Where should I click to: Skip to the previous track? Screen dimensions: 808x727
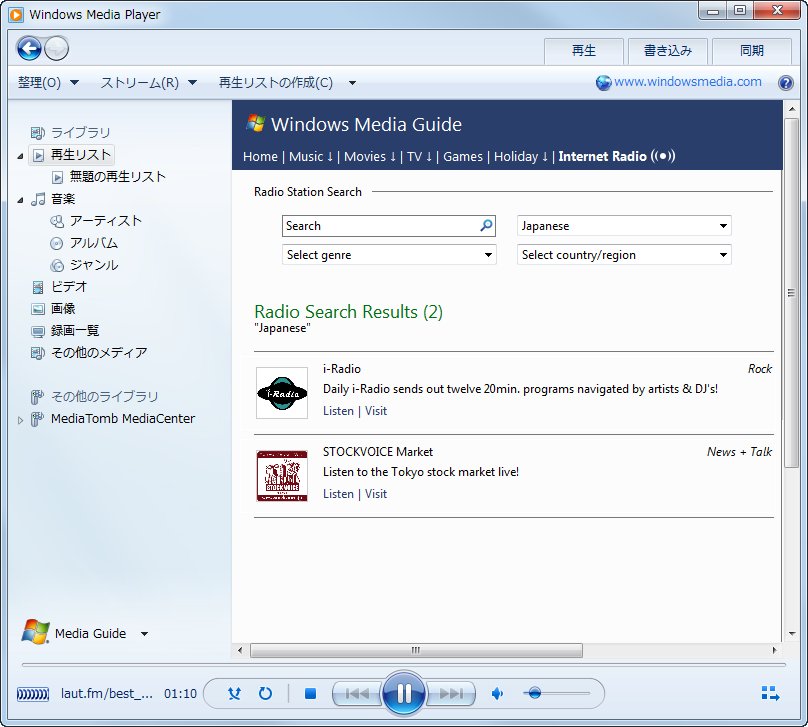(x=357, y=694)
